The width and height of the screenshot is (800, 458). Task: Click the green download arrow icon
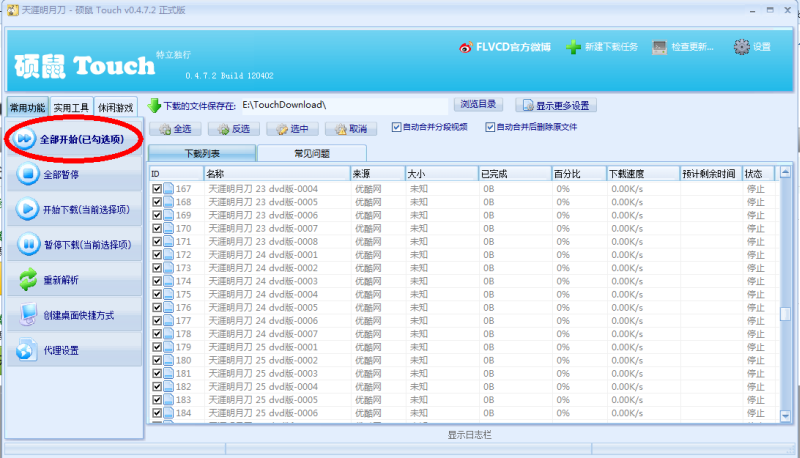click(x=154, y=106)
